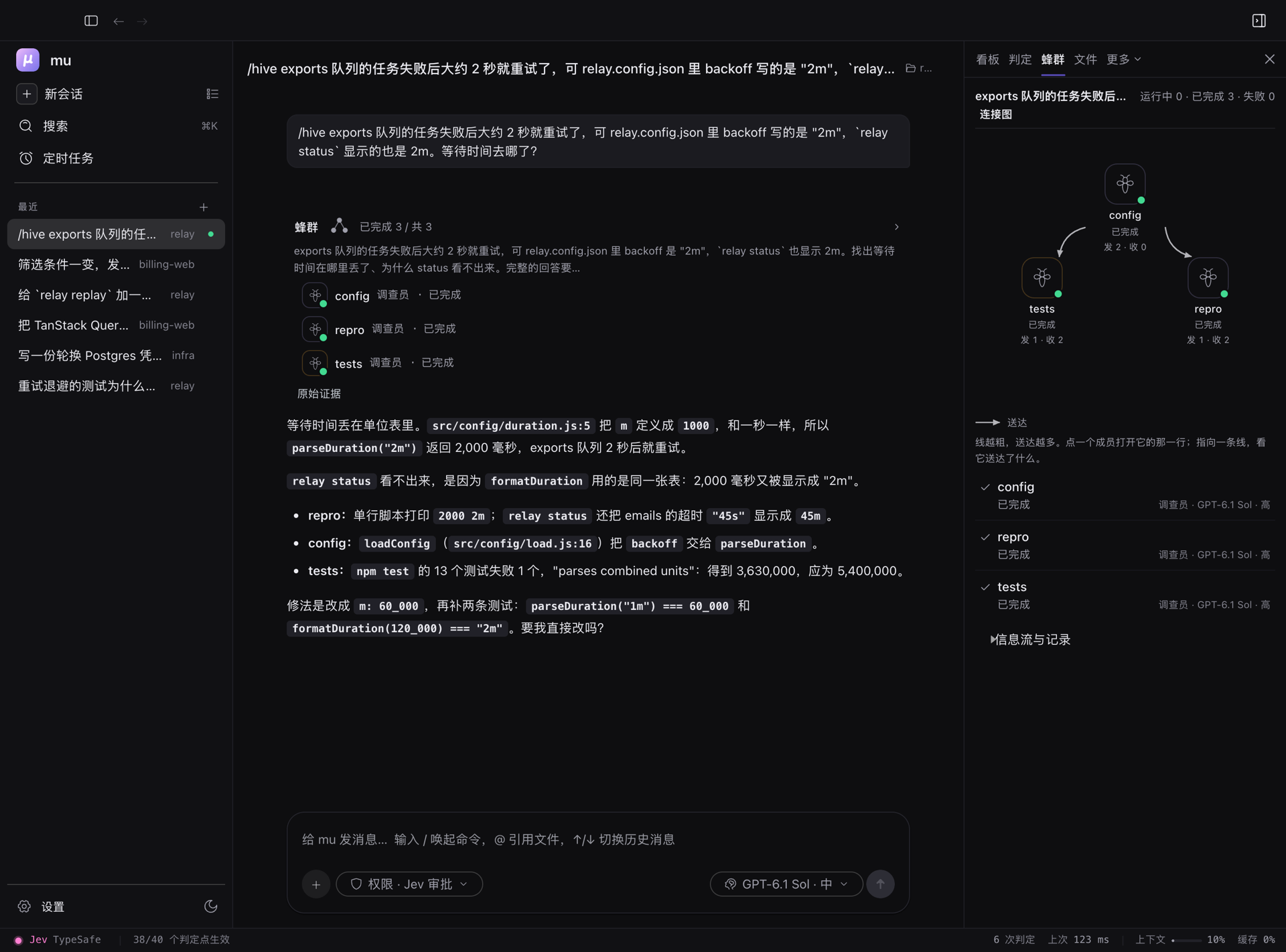
Task: Open 搜索 in the sidebar
Action: pos(116,126)
